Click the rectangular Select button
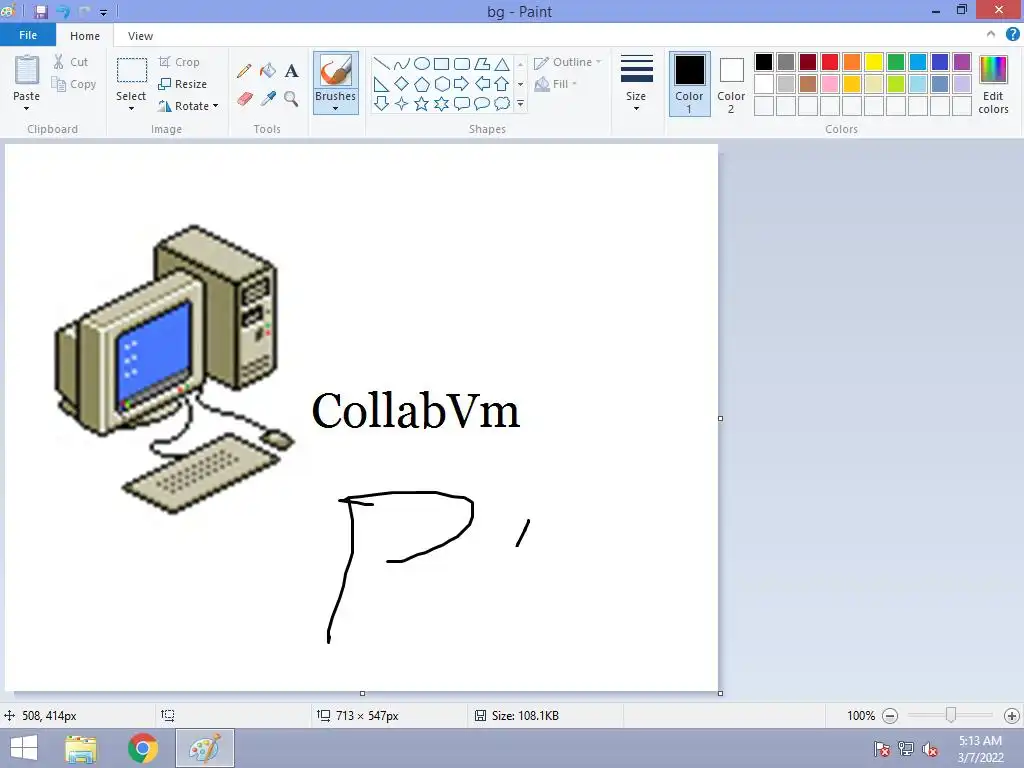This screenshot has width=1024, height=768. tap(131, 71)
